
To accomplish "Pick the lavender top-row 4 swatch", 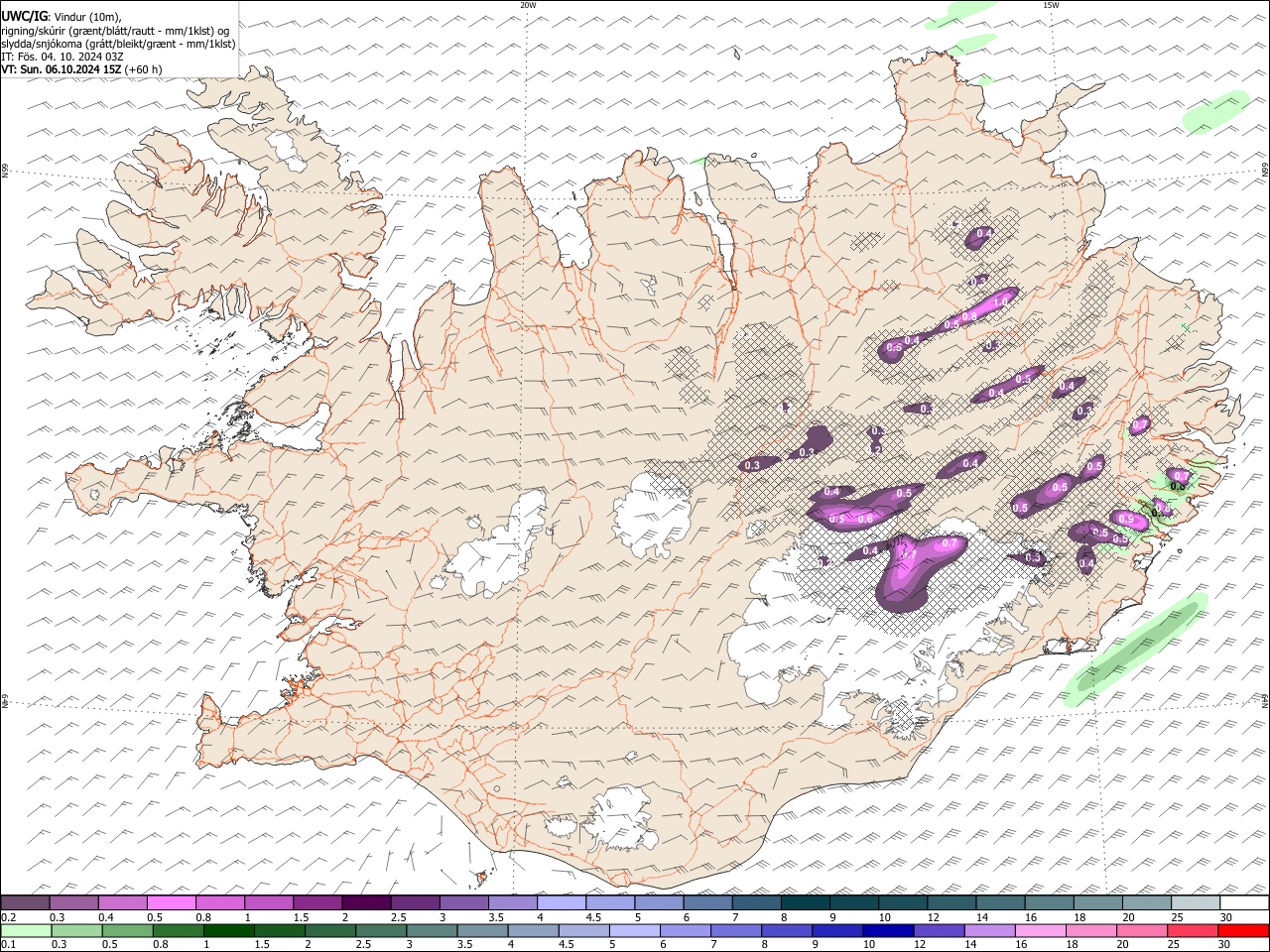I will (561, 902).
